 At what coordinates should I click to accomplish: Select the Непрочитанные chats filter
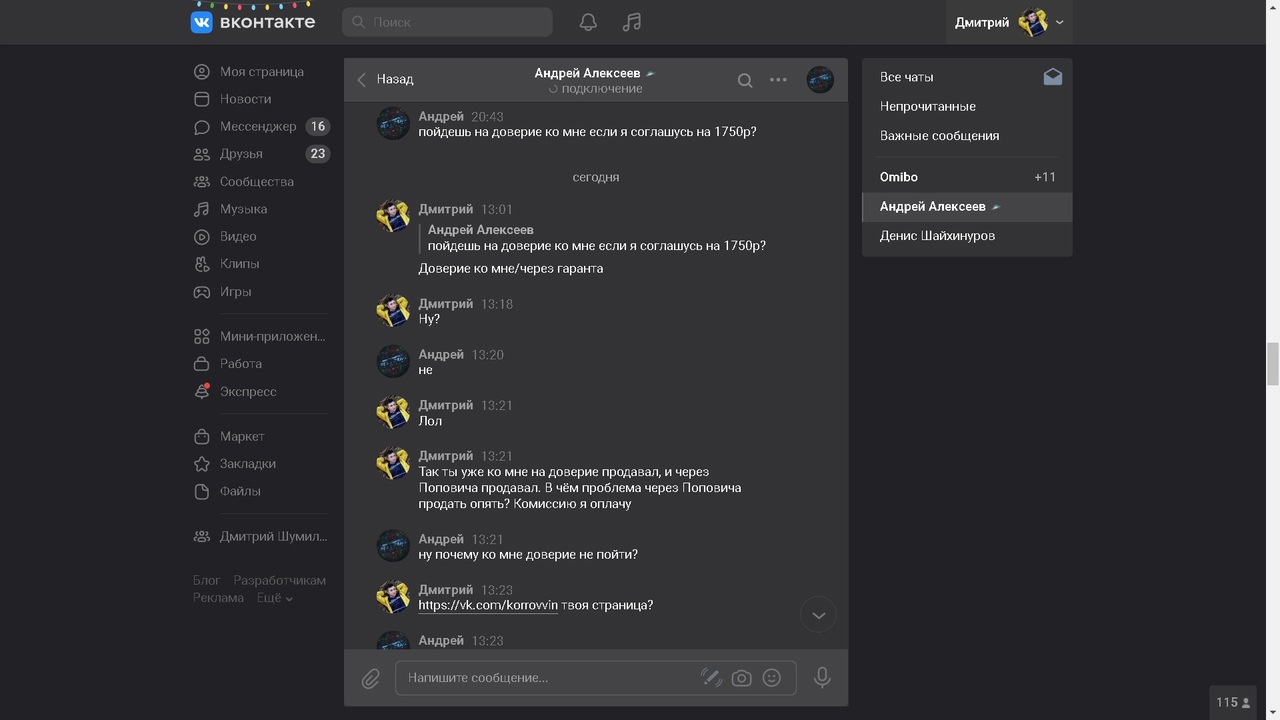[x=927, y=106]
